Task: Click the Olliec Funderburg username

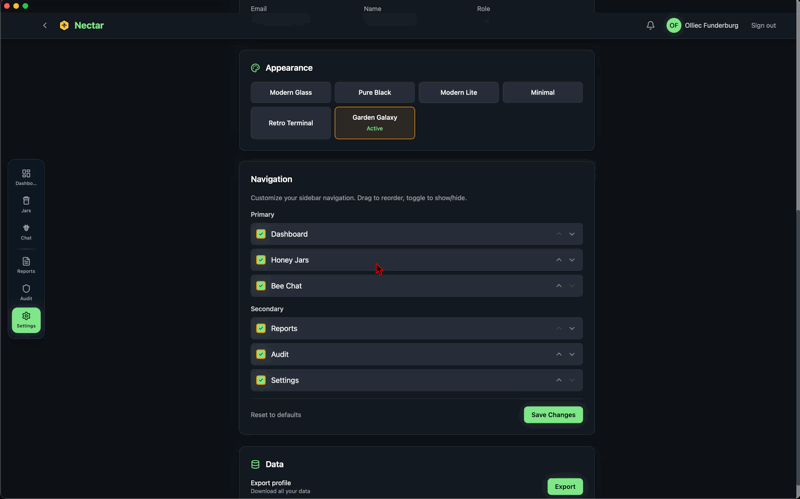Action: point(711,26)
